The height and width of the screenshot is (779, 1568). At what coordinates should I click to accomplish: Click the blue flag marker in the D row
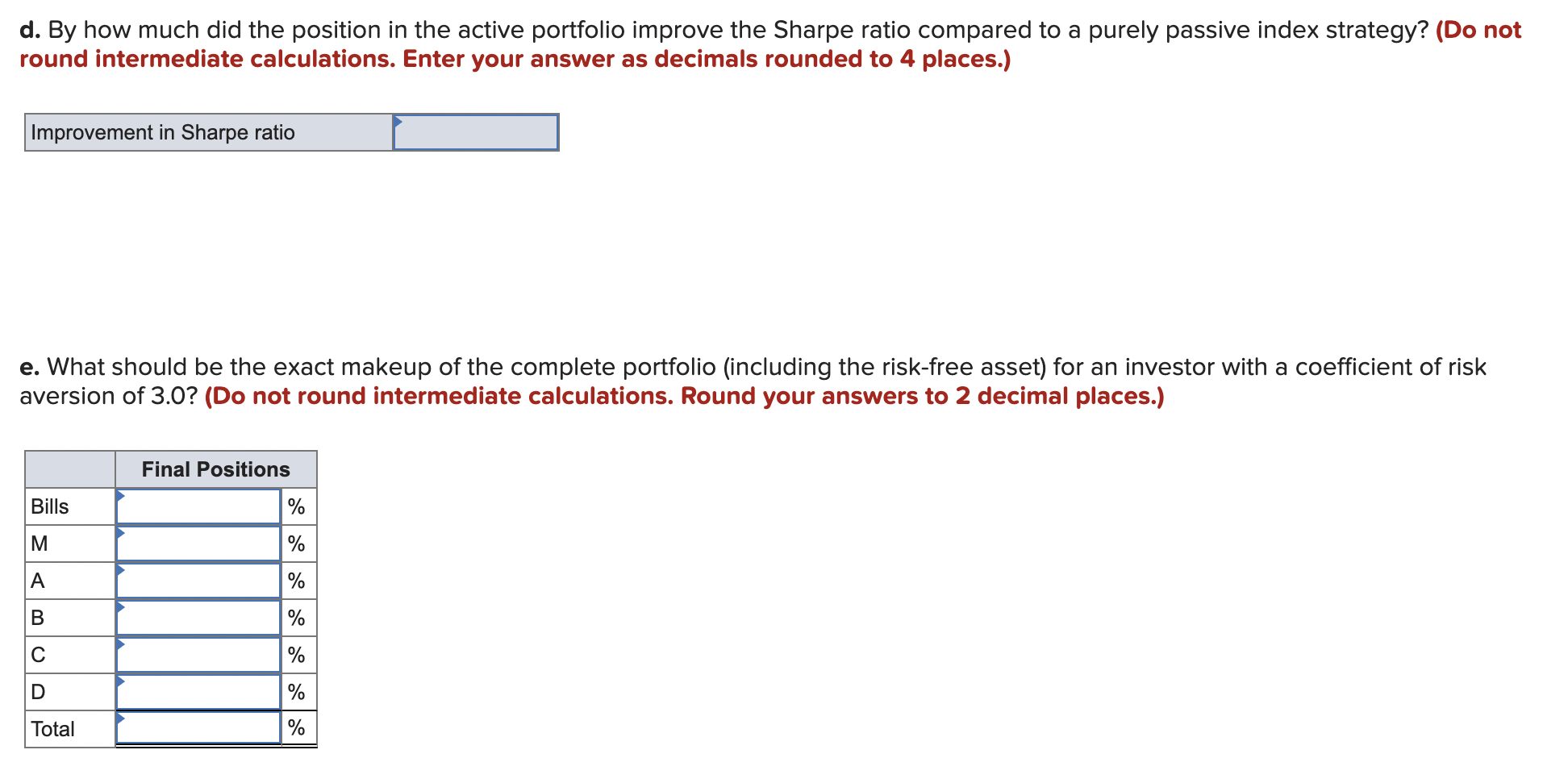coord(123,680)
